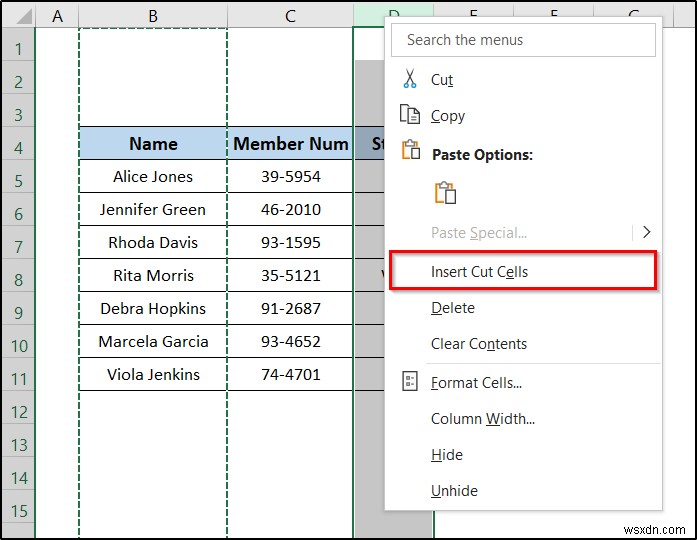Click the Cut scissors icon
Viewport: 697px width, 540px height.
pyautogui.click(x=409, y=79)
